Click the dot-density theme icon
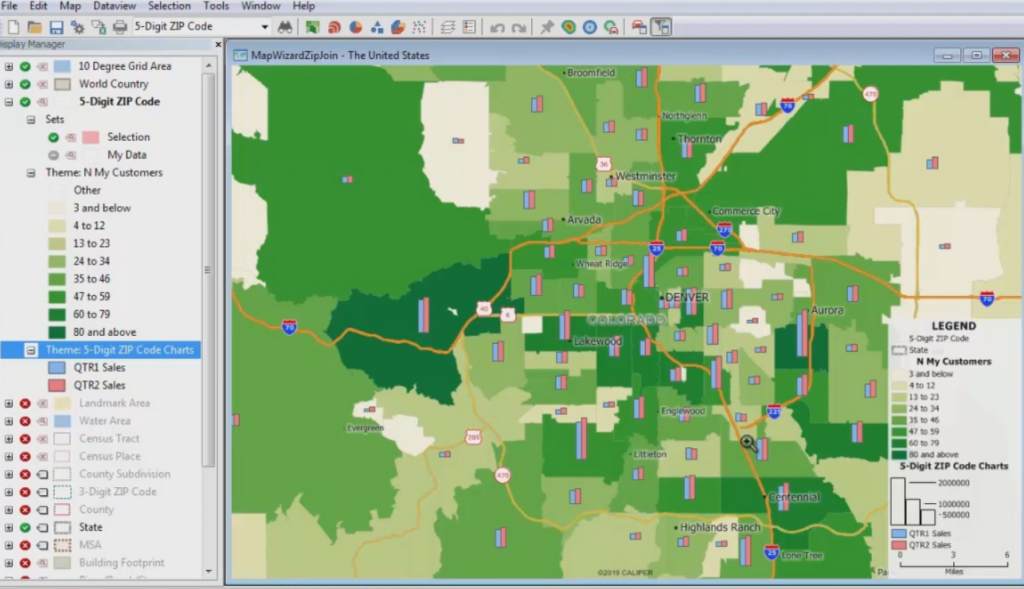This screenshot has width=1024, height=589. click(x=334, y=27)
